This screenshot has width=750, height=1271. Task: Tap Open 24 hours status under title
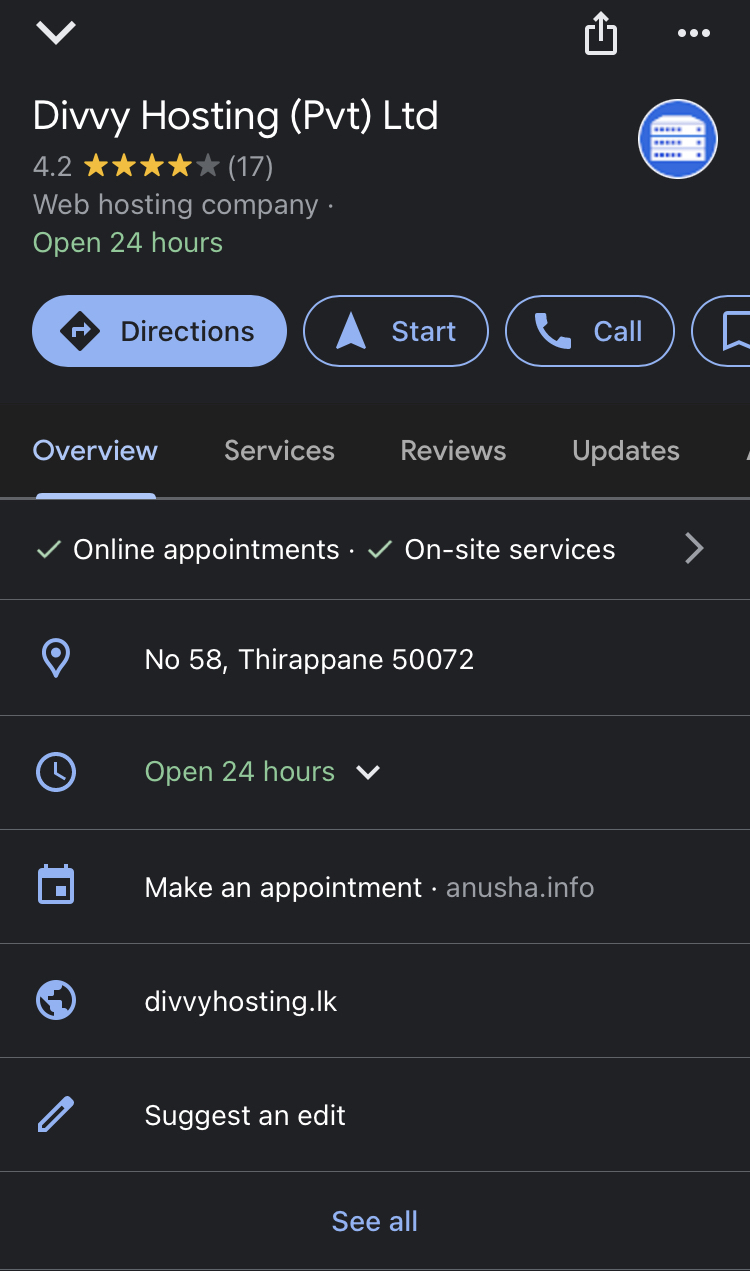click(x=128, y=243)
